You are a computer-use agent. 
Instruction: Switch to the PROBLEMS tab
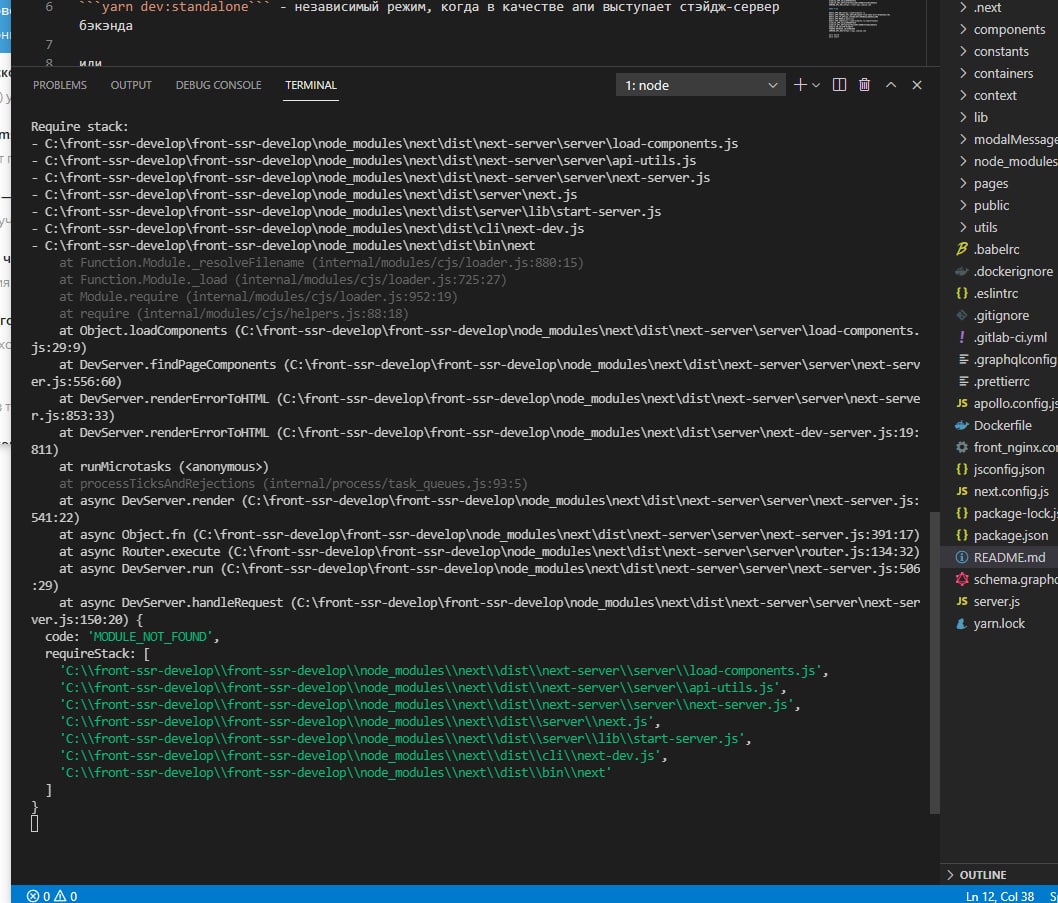point(60,86)
